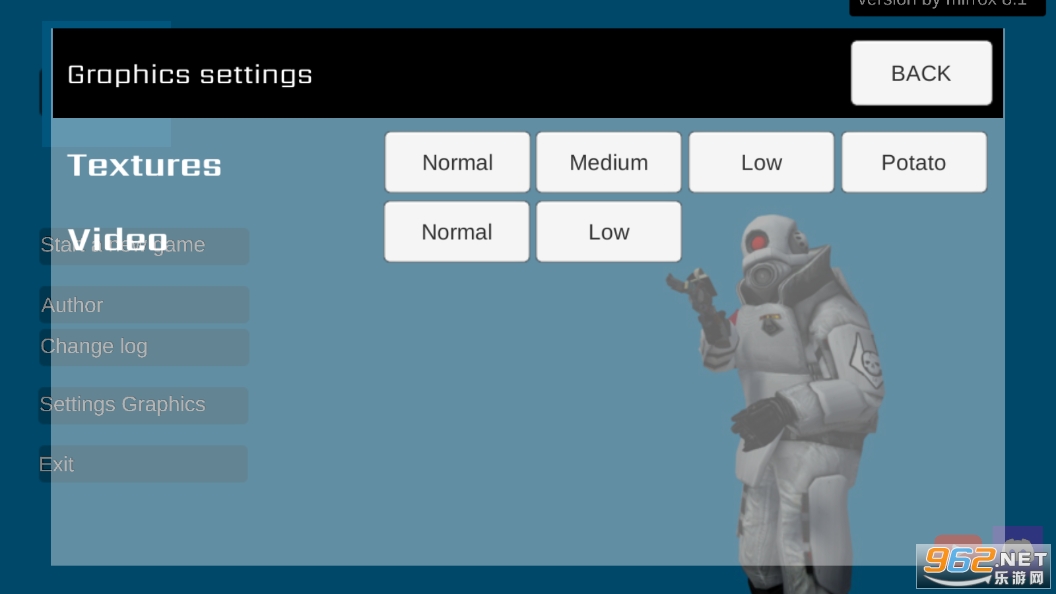Choose Low video quality
Viewport: 1056px width, 594px height.
click(608, 232)
